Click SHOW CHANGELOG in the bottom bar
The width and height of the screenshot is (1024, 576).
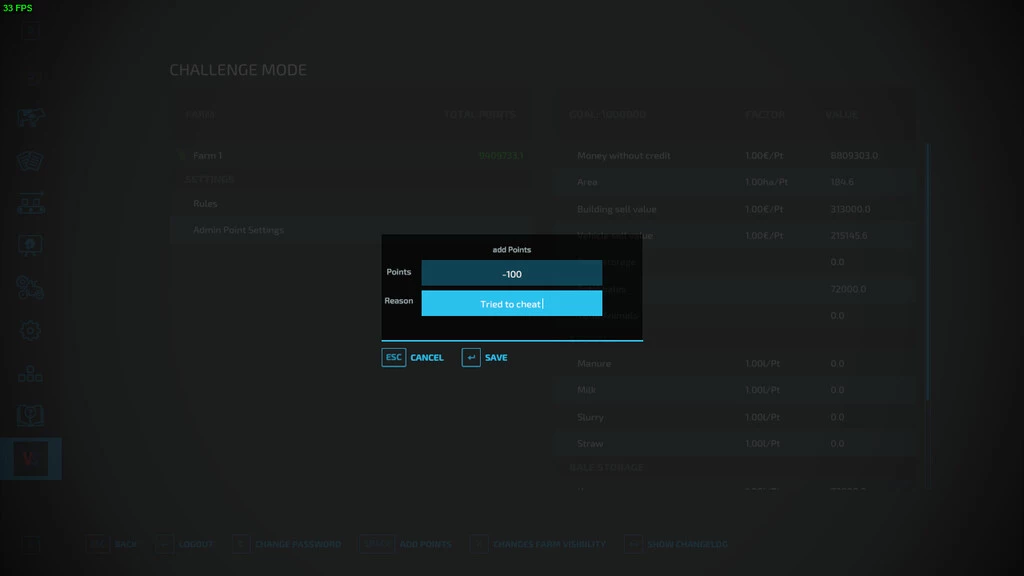pos(687,544)
